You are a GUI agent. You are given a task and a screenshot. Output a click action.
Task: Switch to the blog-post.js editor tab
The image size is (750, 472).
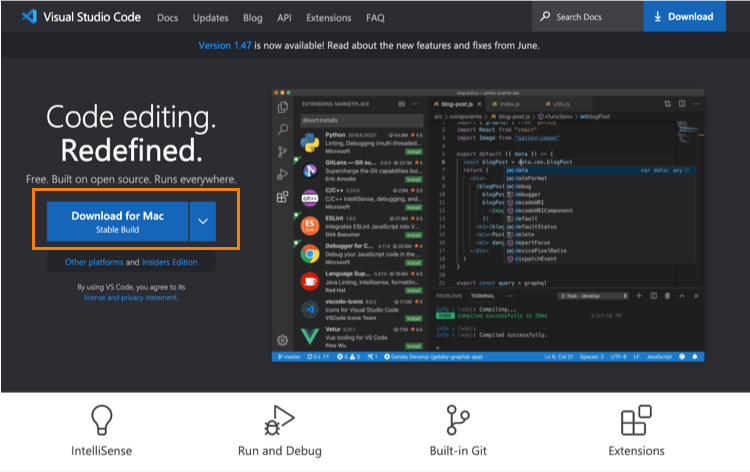(457, 104)
